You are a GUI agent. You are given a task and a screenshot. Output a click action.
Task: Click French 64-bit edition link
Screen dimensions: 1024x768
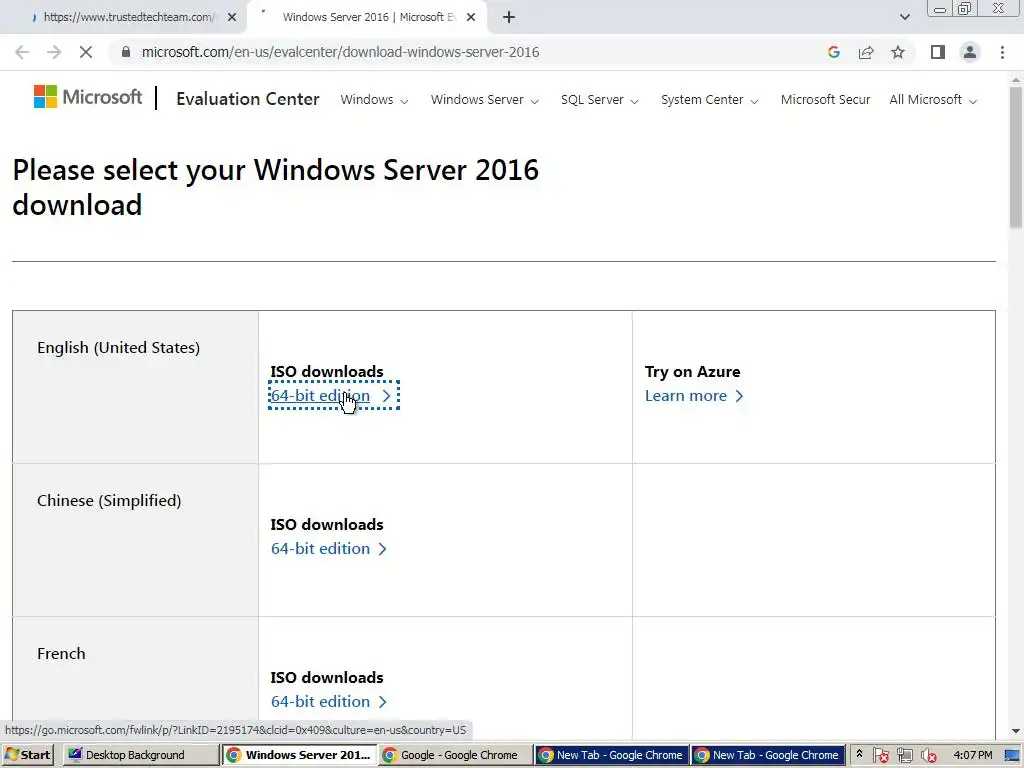[329, 701]
